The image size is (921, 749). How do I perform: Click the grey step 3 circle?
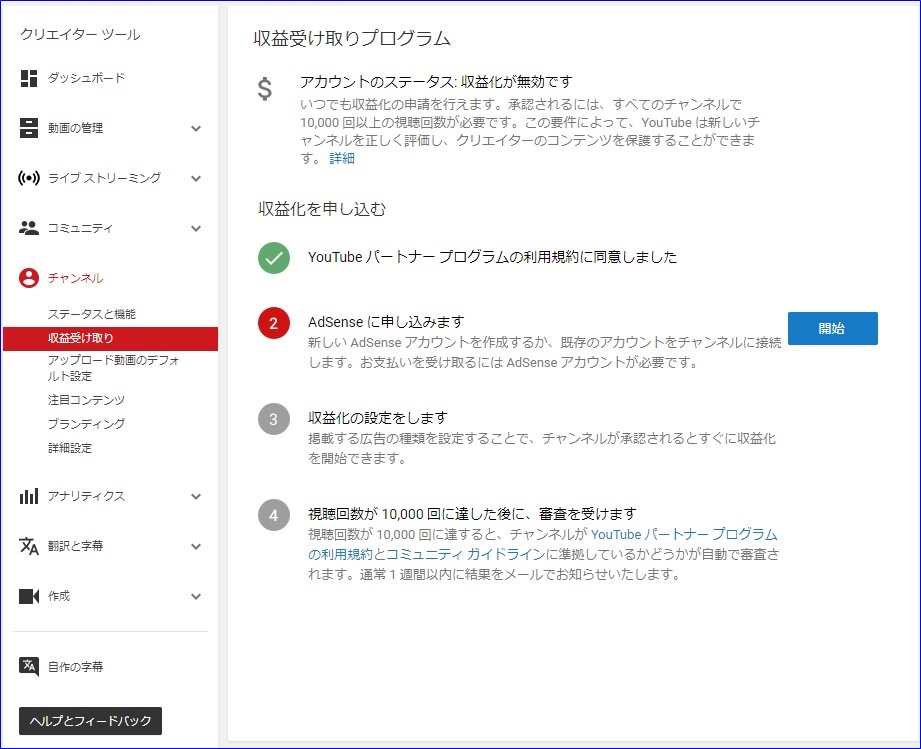tap(274, 419)
